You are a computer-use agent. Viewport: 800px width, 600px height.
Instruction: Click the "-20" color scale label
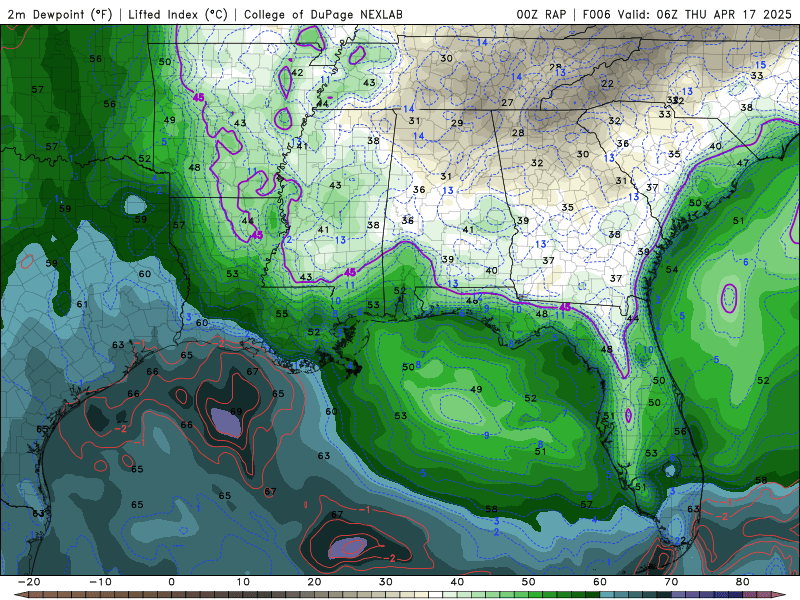coord(29,582)
